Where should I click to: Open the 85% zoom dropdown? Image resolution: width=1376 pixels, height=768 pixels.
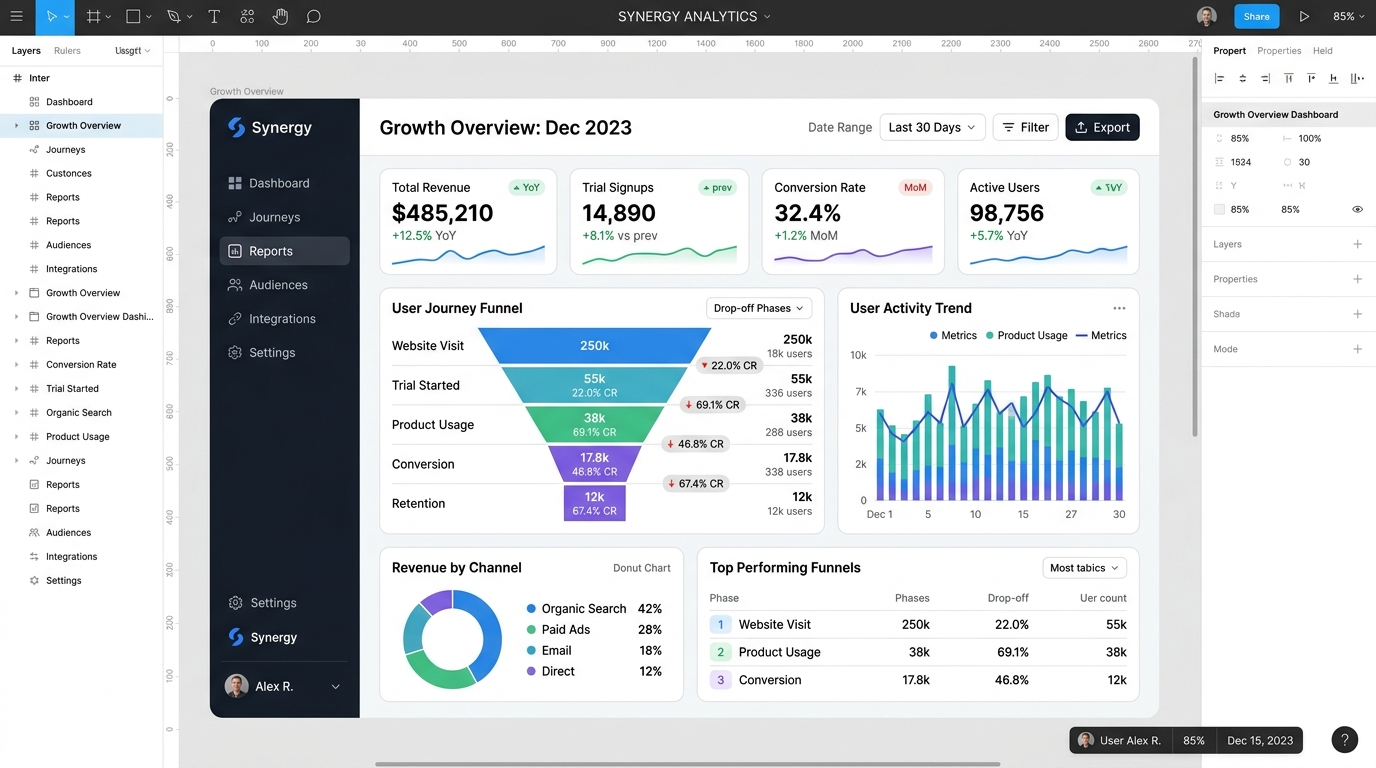point(1348,17)
